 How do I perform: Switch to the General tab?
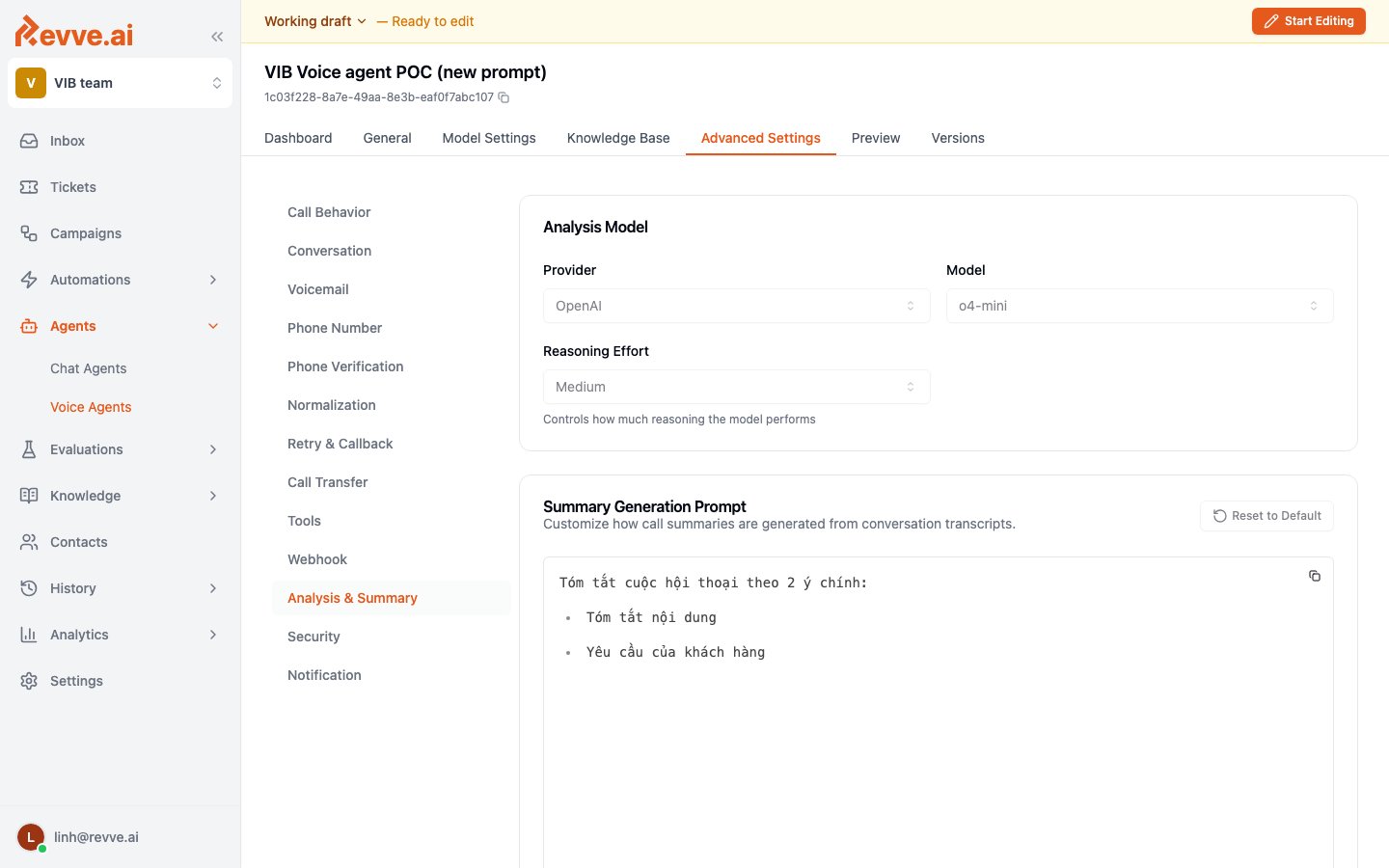pos(387,138)
